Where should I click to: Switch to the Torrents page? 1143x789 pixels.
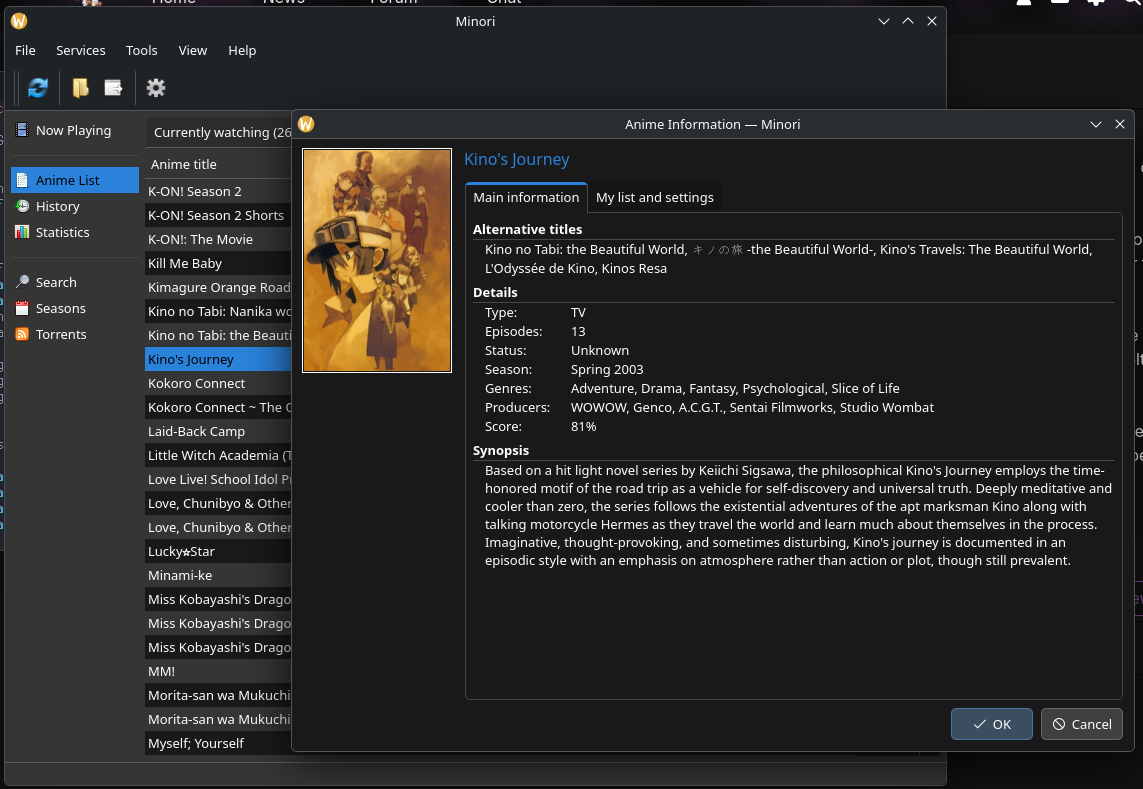61,335
